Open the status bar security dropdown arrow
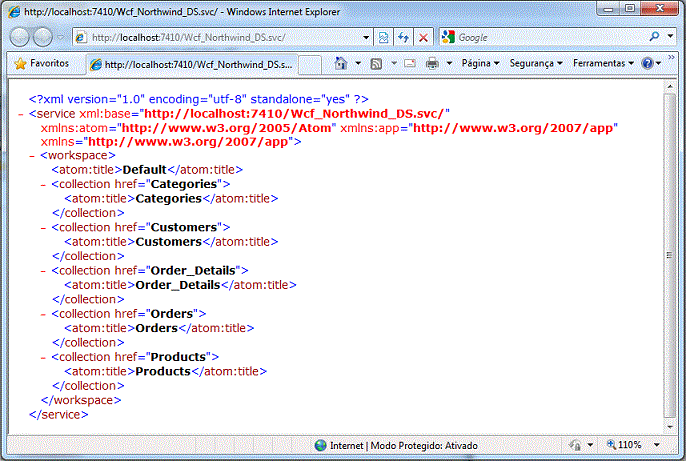Viewport: 686px width, 461px height. pos(590,445)
